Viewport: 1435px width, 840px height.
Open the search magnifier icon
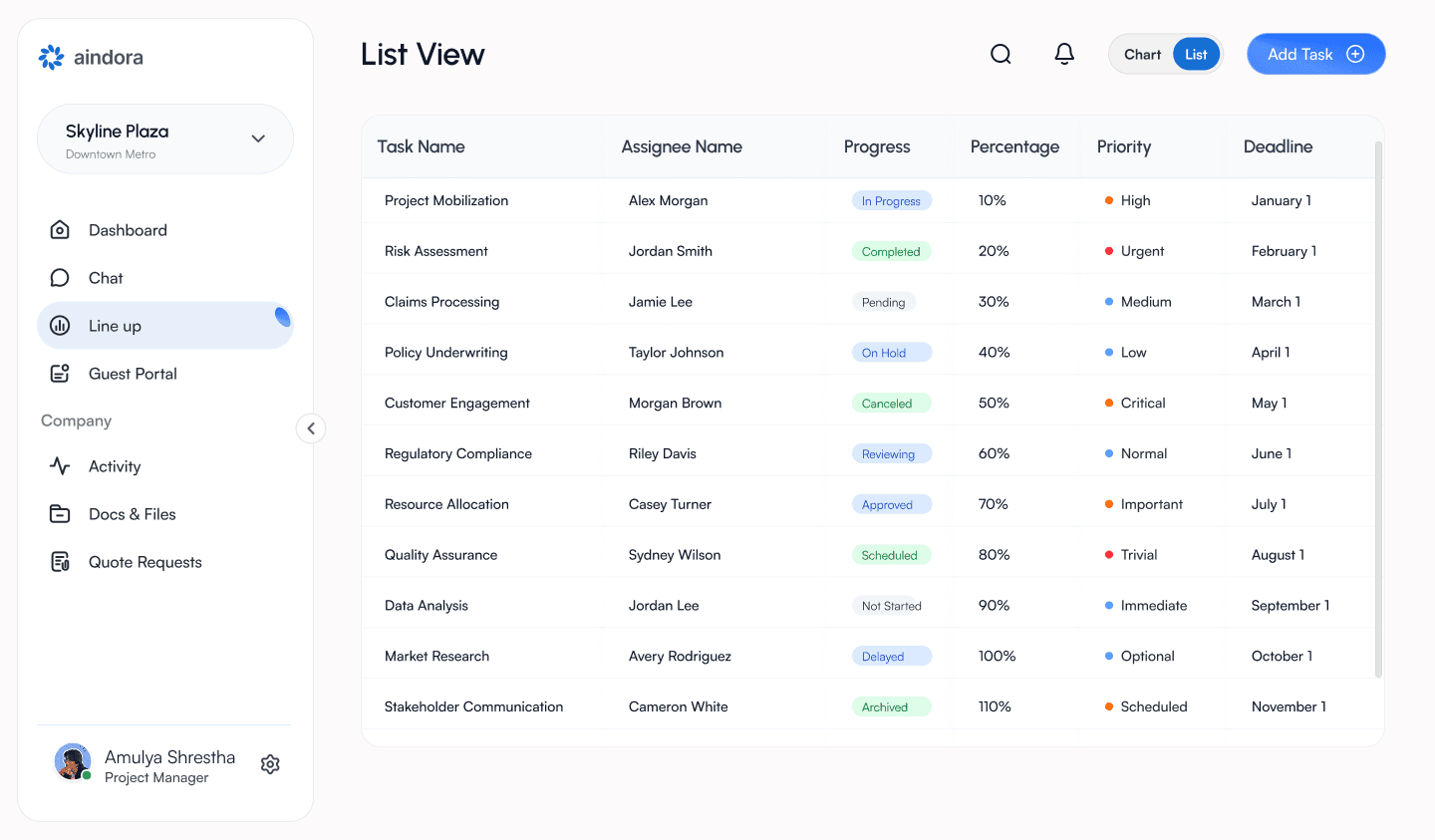pos(1001,54)
